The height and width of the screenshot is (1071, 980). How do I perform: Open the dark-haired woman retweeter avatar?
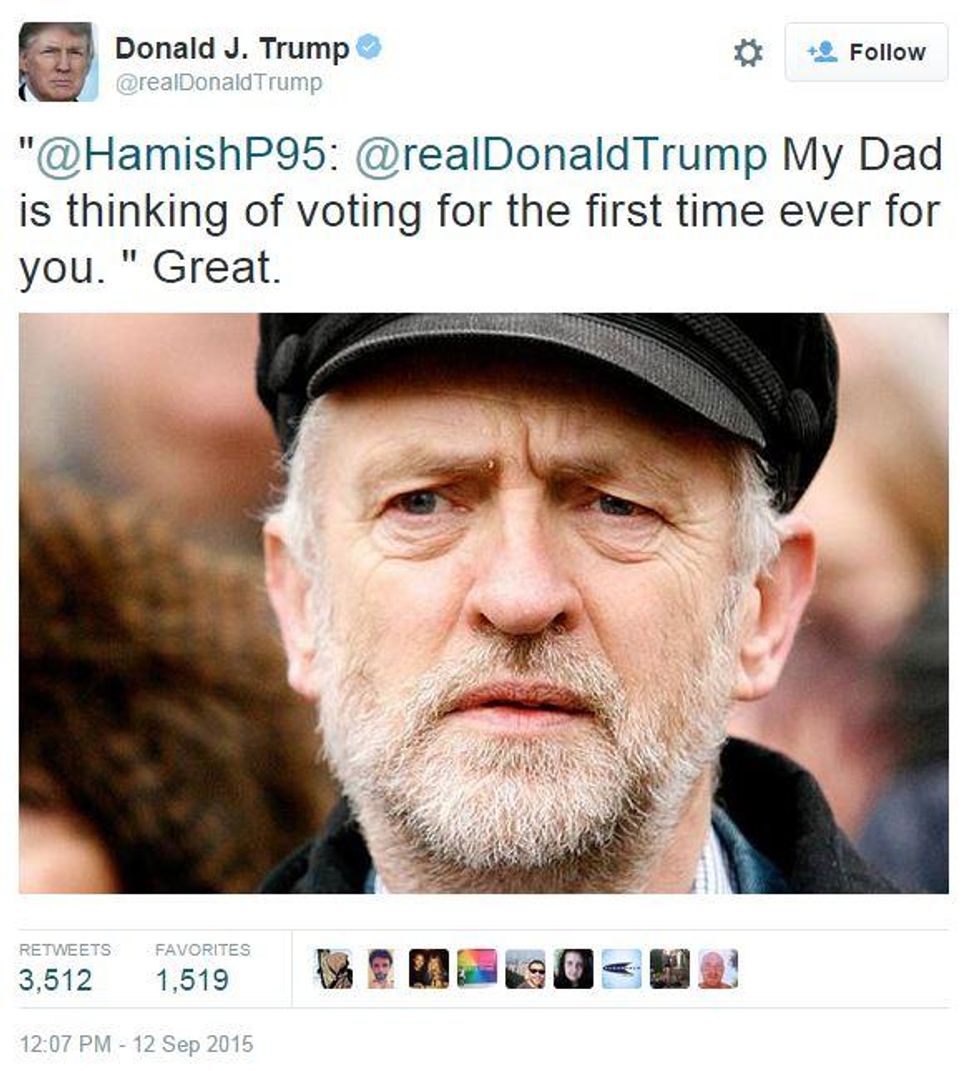point(573,969)
